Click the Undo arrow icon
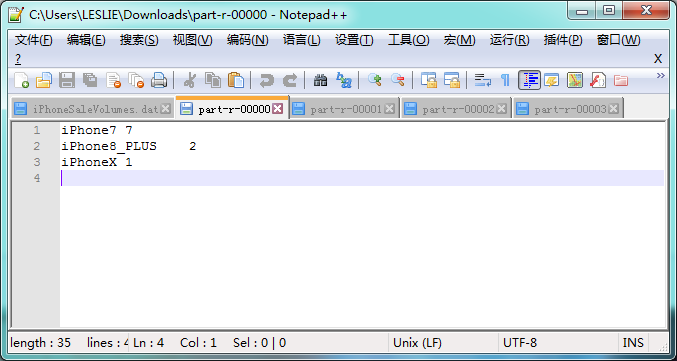677x361 pixels. tap(266, 80)
